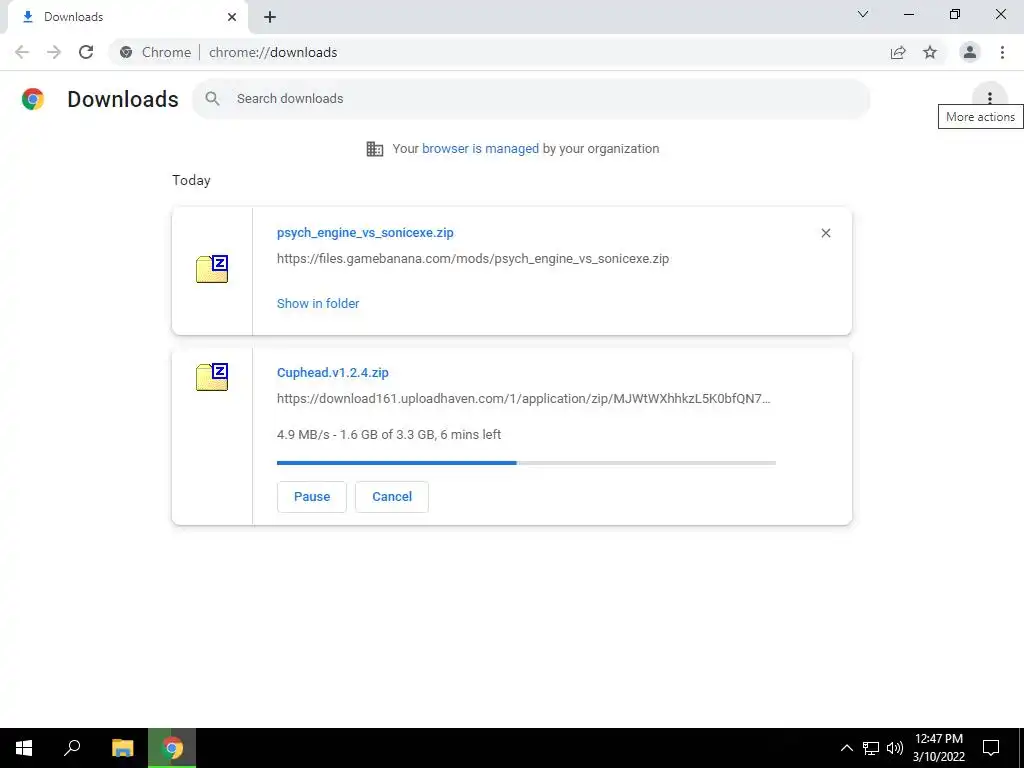Show hidden system tray icons
Viewport: 1024px width, 768px height.
point(846,748)
